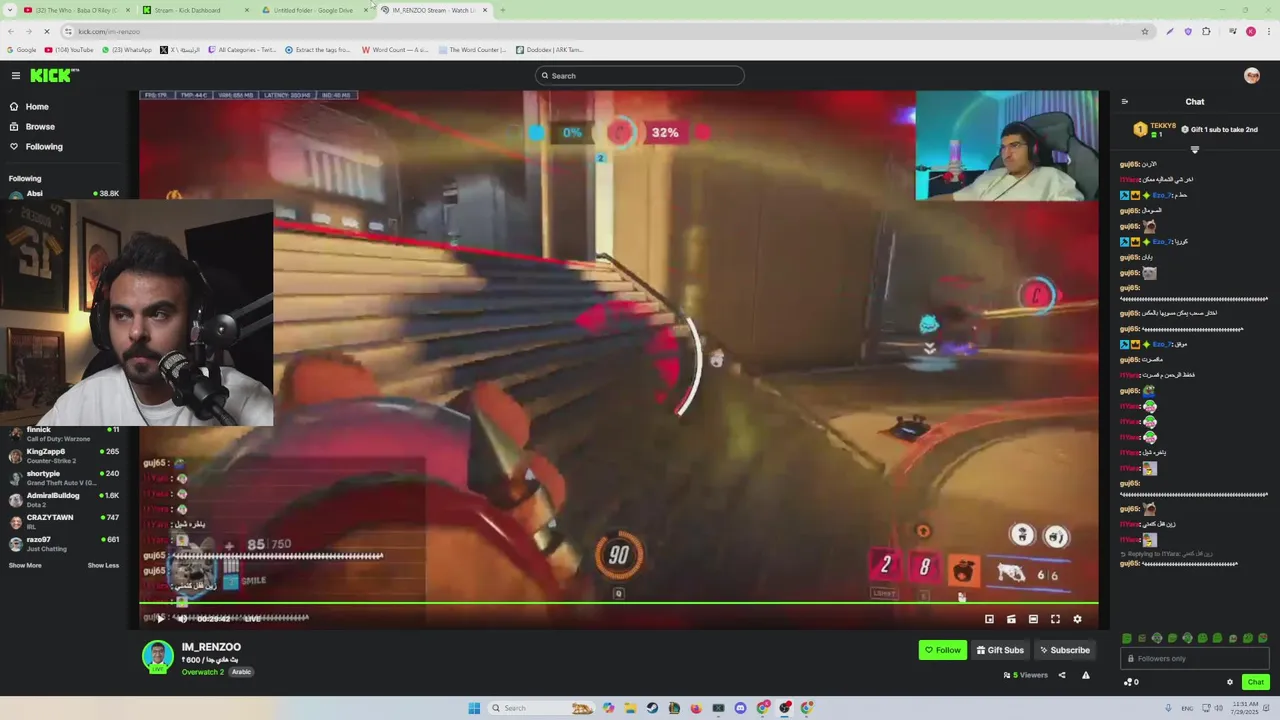The width and height of the screenshot is (1280, 720).
Task: Click the green Chat send button
Action: tap(1256, 682)
